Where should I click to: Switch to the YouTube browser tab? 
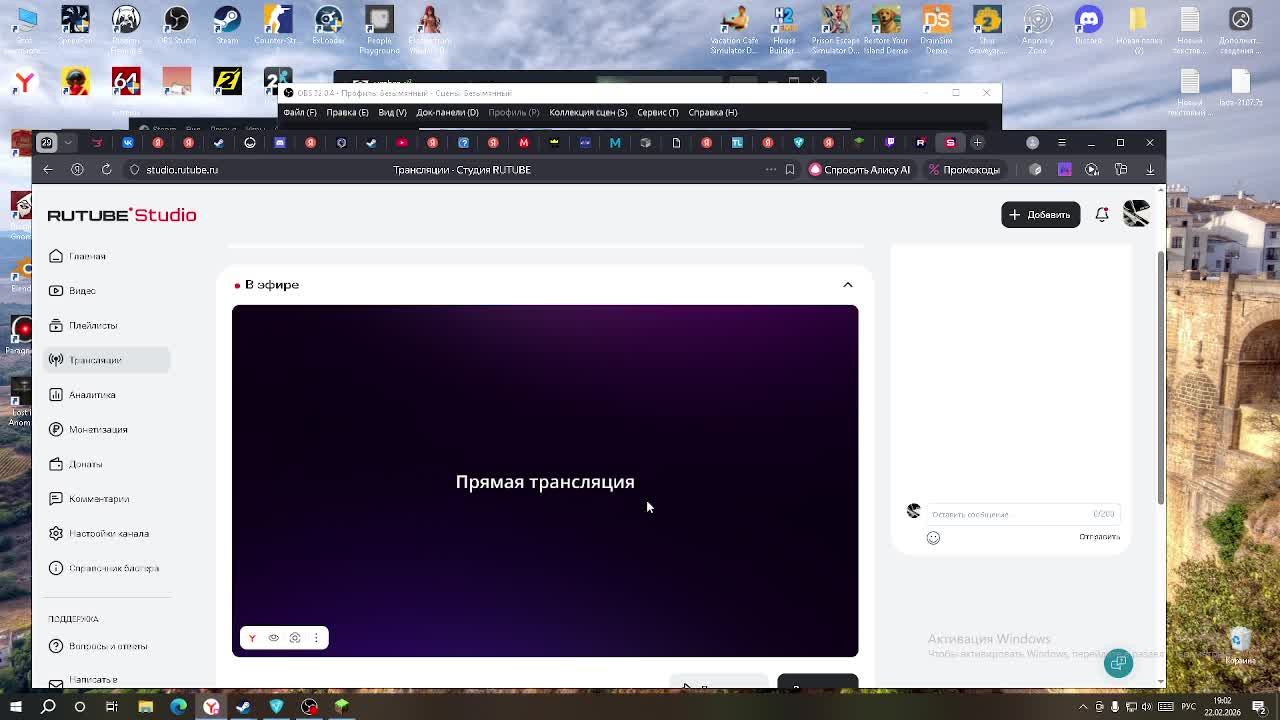402,143
